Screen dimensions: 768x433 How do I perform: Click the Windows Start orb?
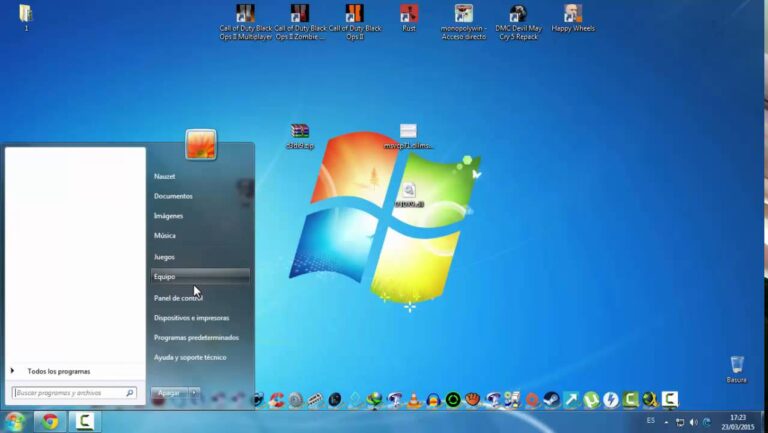point(15,421)
